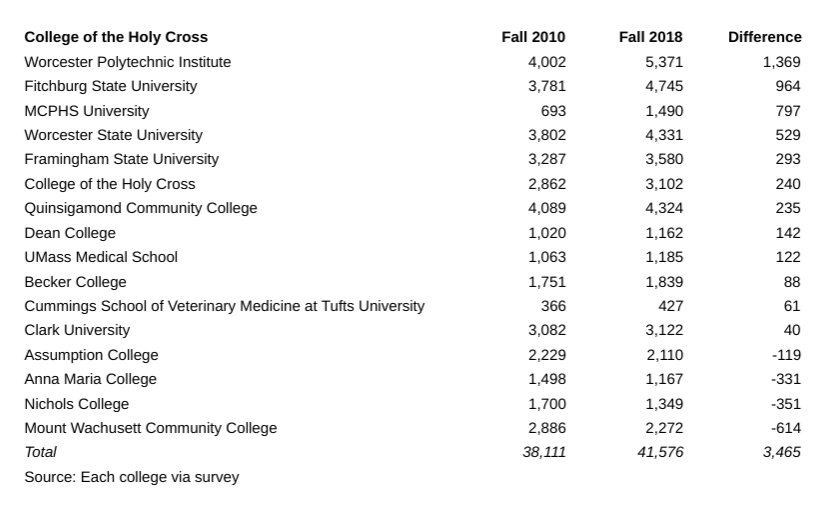Select the Anna Maria College row label
The width and height of the screenshot is (838, 517).
(90, 379)
